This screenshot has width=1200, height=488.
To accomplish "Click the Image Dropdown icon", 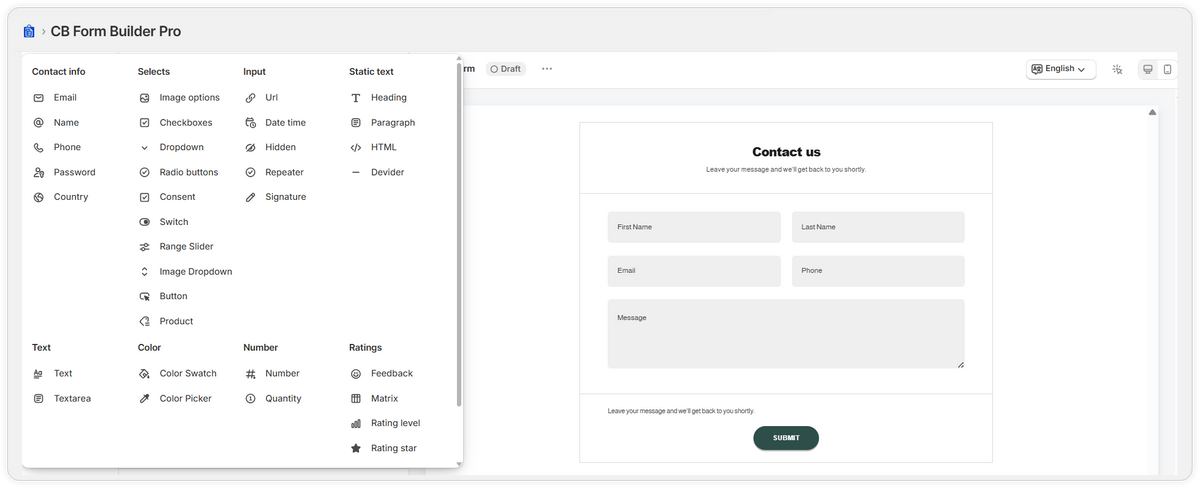I will (x=144, y=272).
